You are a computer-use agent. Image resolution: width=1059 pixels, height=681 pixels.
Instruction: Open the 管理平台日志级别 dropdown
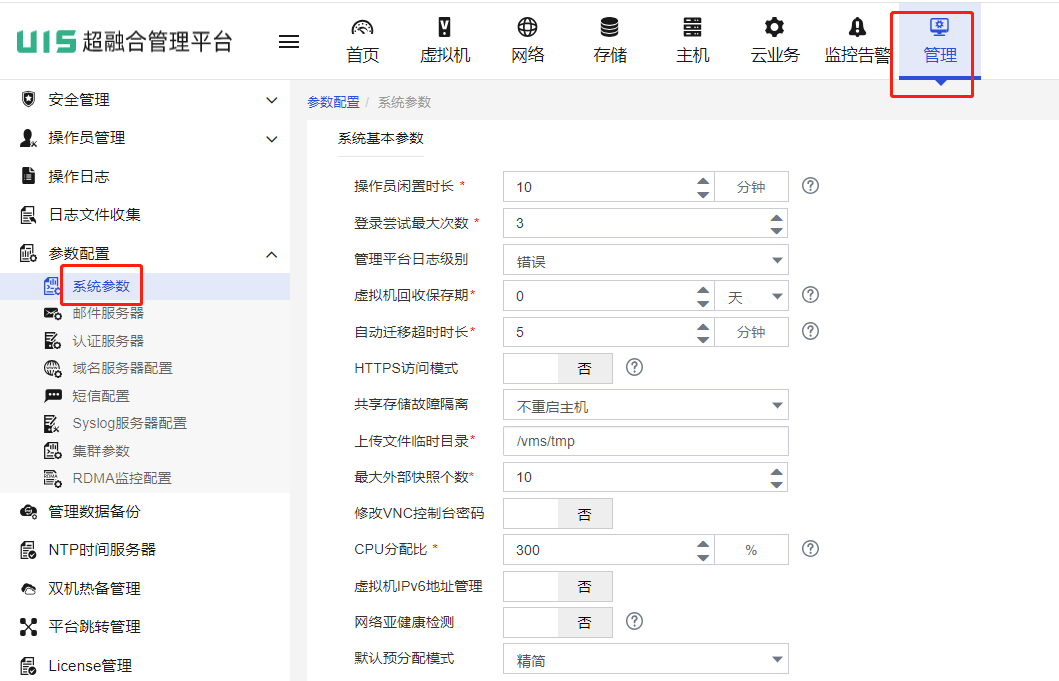point(645,260)
